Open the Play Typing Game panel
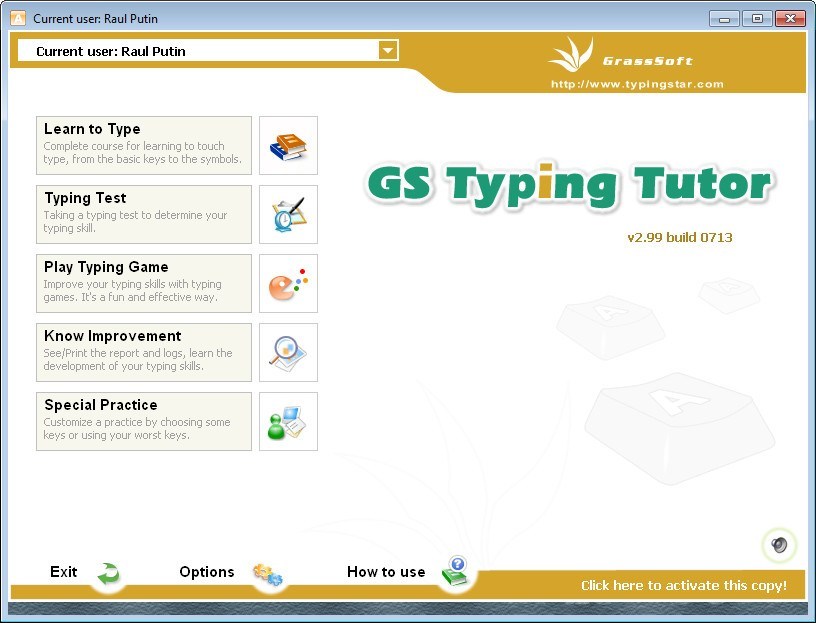 [x=144, y=284]
